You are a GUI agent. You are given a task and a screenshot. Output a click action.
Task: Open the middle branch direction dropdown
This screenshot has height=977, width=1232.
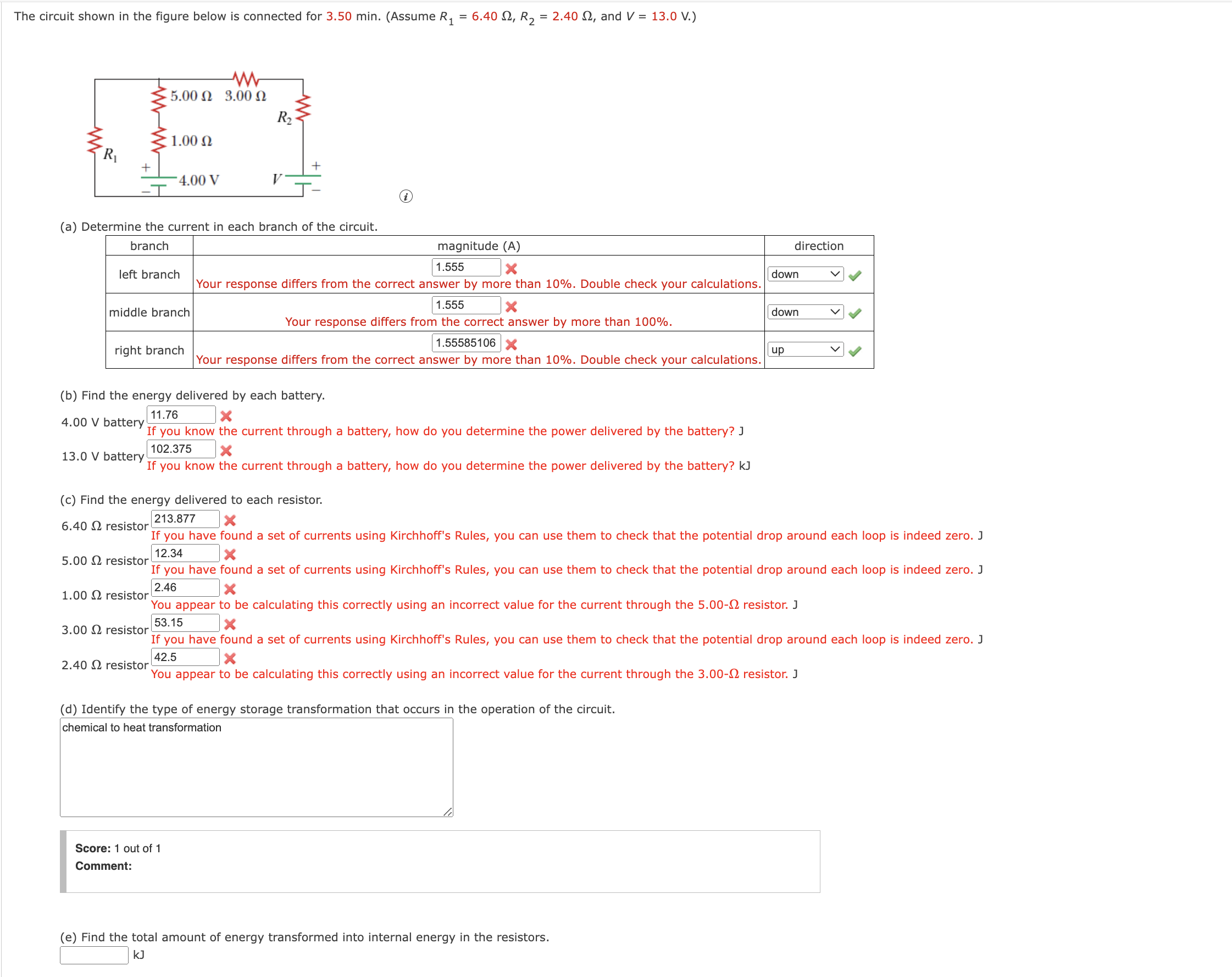[805, 312]
